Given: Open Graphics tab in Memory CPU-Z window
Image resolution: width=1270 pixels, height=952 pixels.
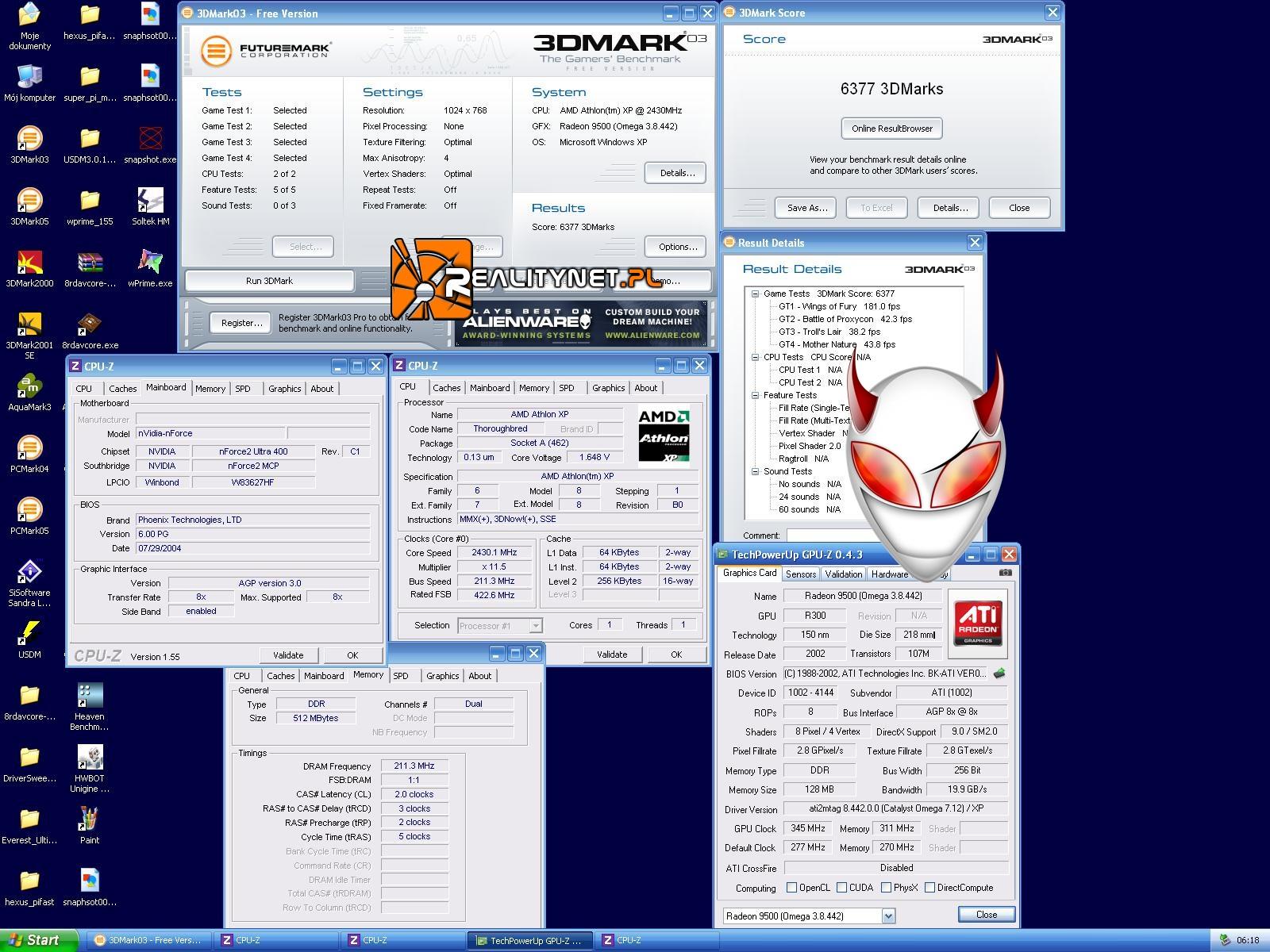Looking at the screenshot, I should point(442,676).
